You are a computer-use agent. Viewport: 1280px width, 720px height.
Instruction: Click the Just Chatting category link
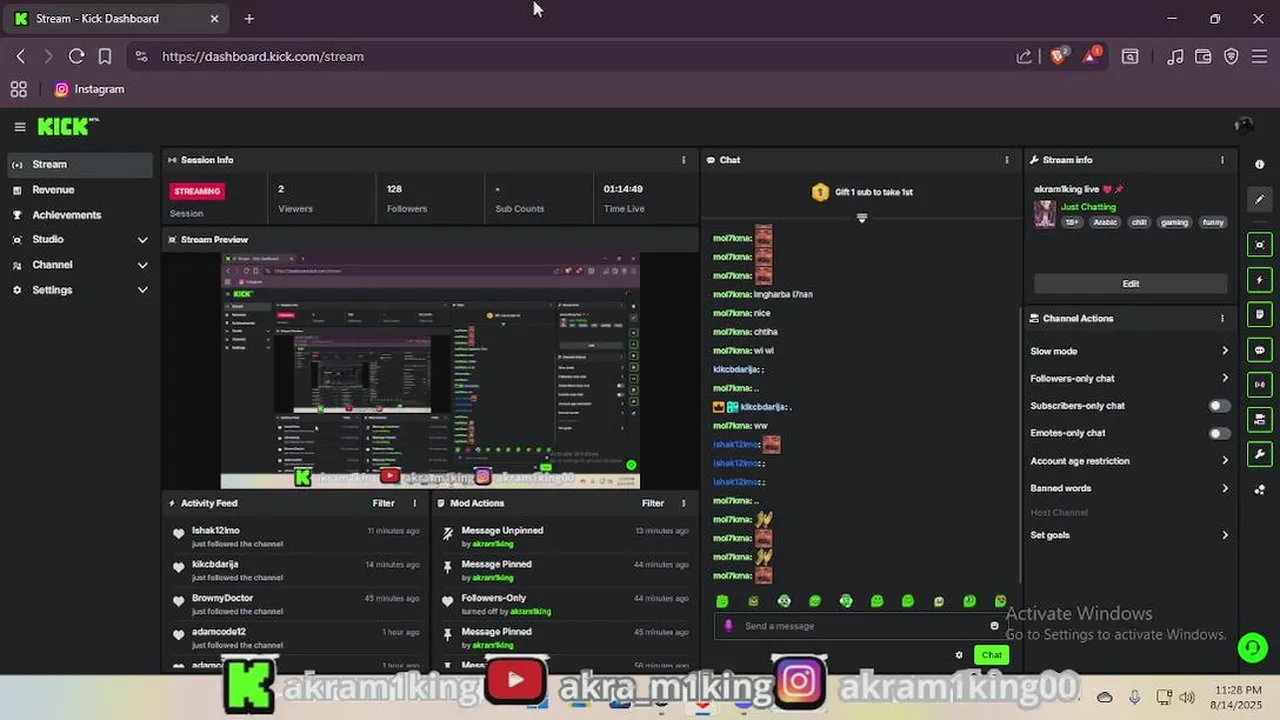point(1088,207)
